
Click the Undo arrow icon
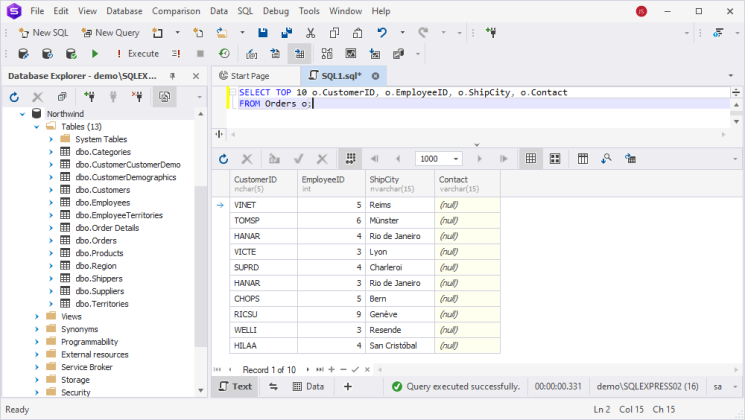(x=382, y=33)
